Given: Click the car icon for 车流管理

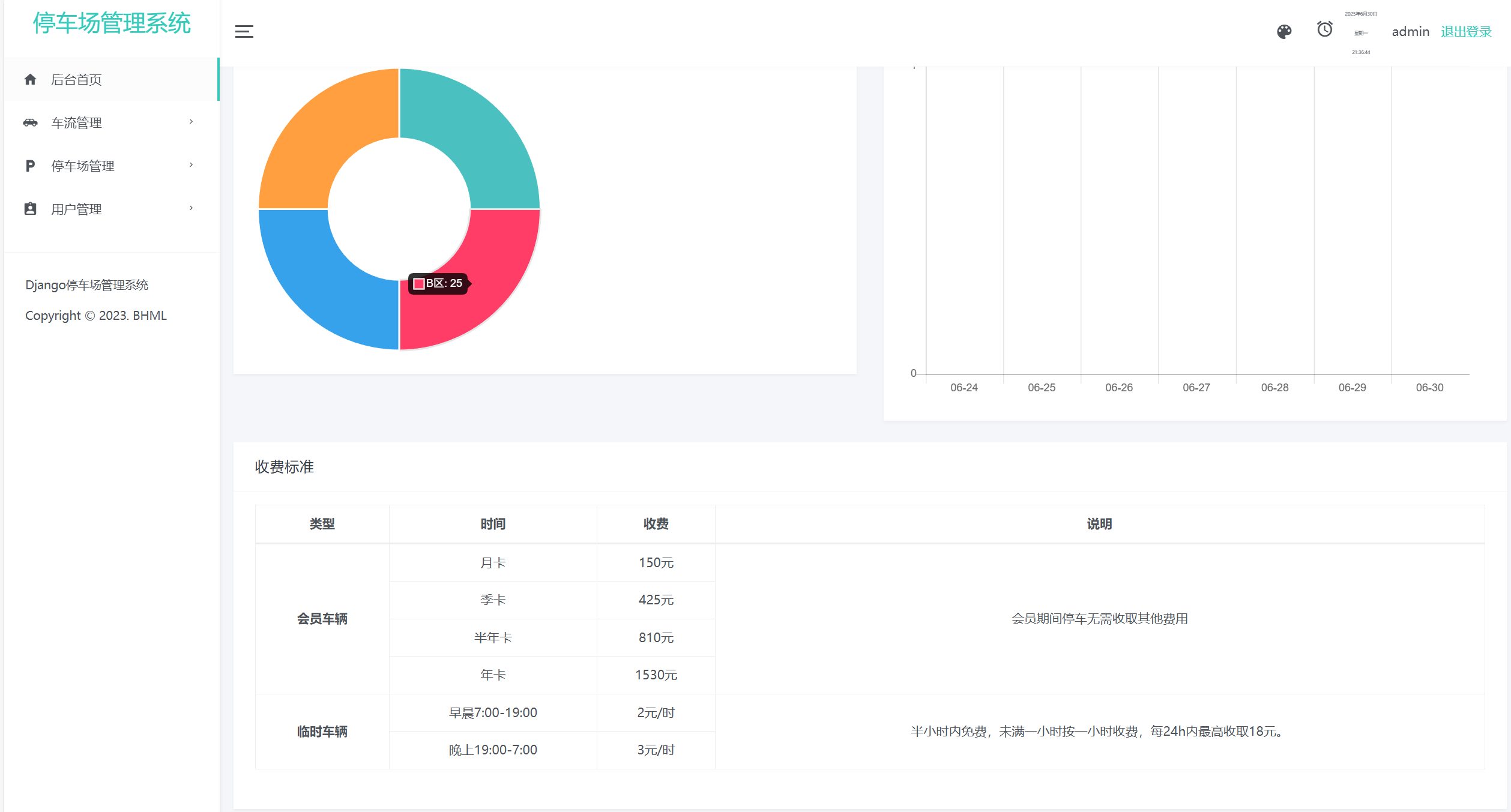Looking at the screenshot, I should click(31, 122).
